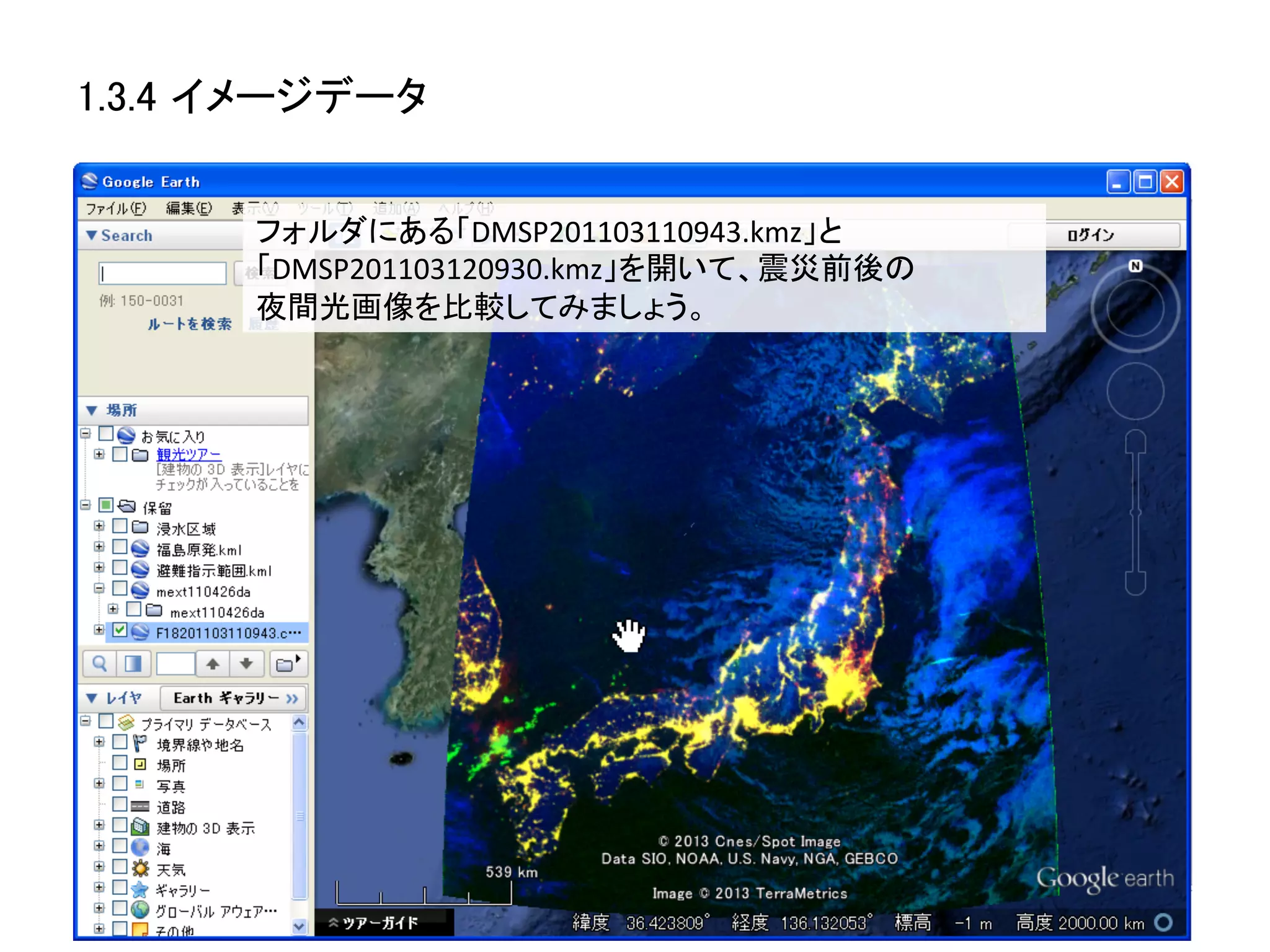Expand the 観光ツアー tree node

pos(99,454)
